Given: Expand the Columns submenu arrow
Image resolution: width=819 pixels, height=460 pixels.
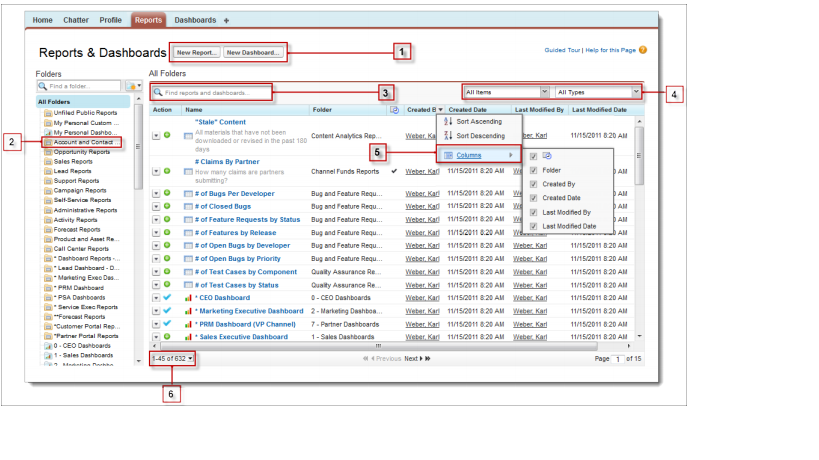Looking at the screenshot, I should (511, 155).
